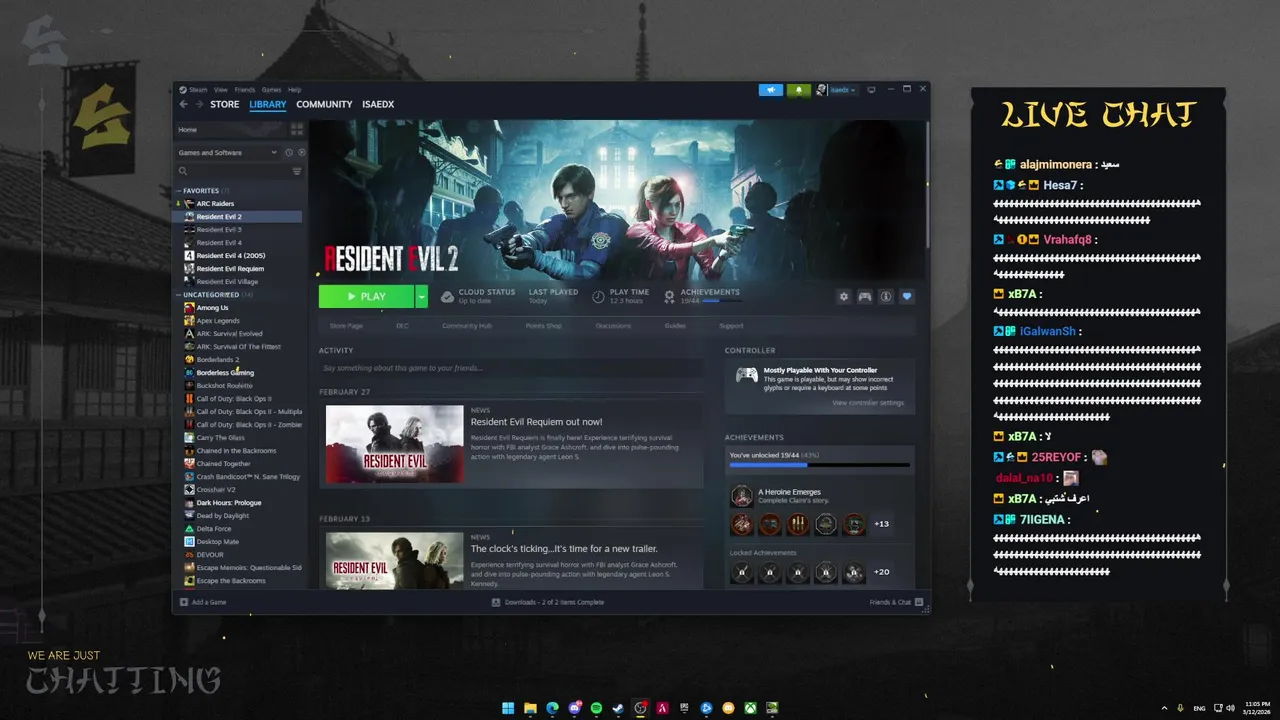The height and width of the screenshot is (720, 1280).
Task: Open the Support link
Action: [x=731, y=326]
